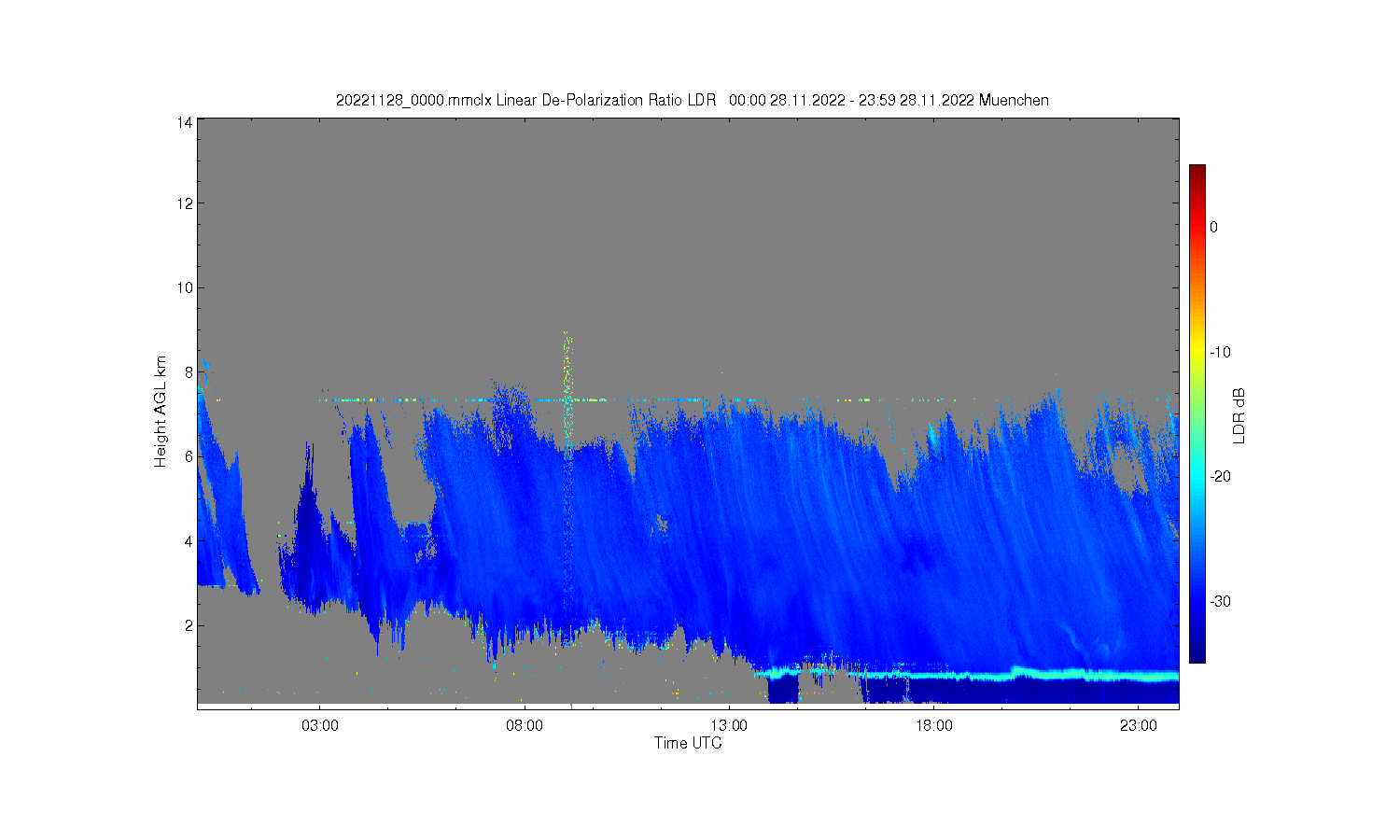Click the 'LDR dB' colorbar label
Screen dimensions: 1400x840
click(1239, 415)
